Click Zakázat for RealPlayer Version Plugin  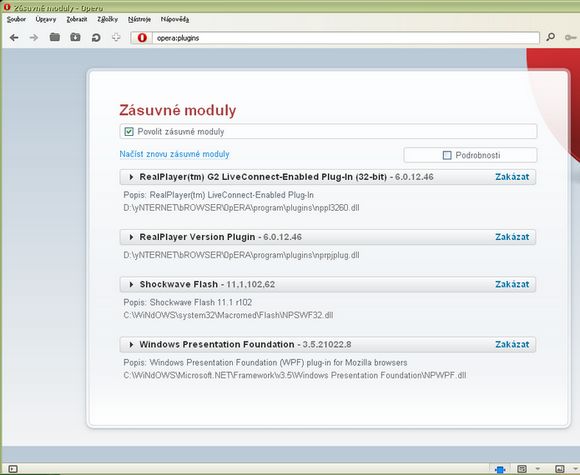coord(512,237)
